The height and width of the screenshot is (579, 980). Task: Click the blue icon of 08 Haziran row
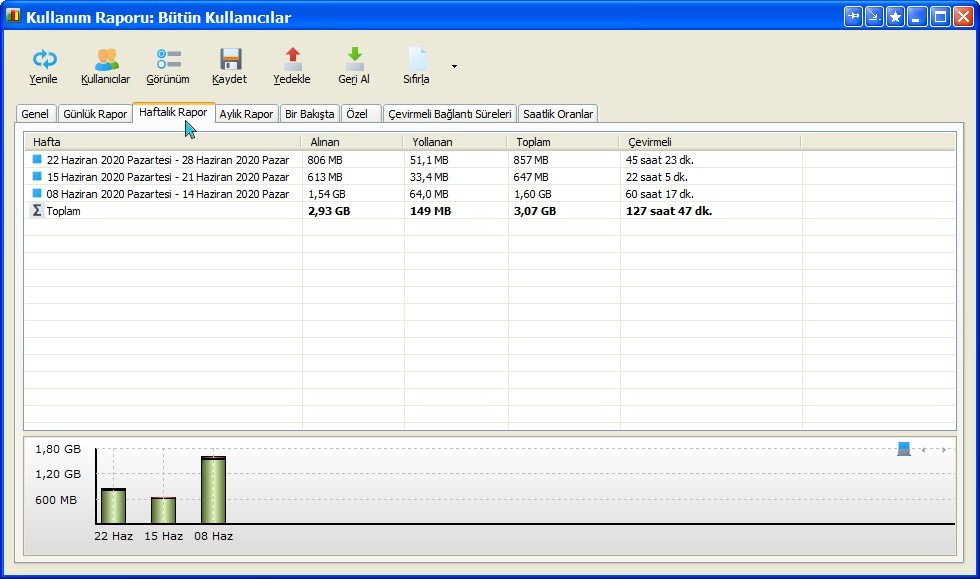[37, 193]
